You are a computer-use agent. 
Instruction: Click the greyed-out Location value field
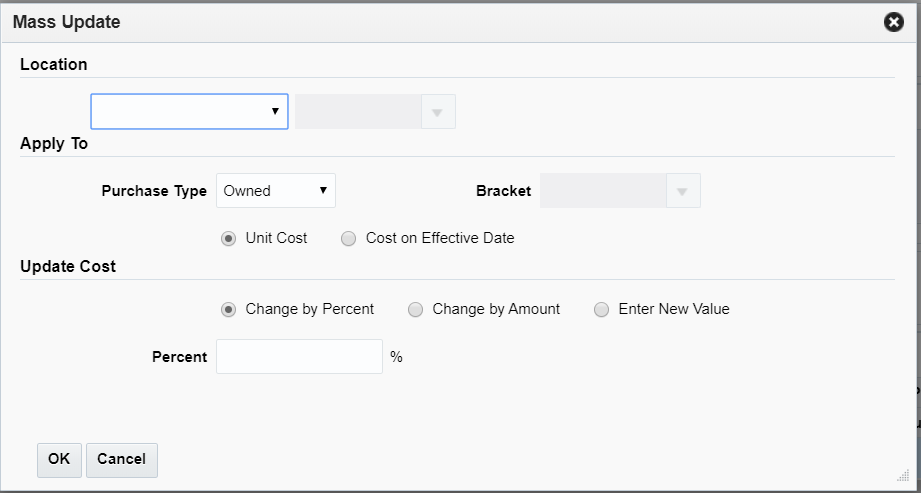coord(358,112)
